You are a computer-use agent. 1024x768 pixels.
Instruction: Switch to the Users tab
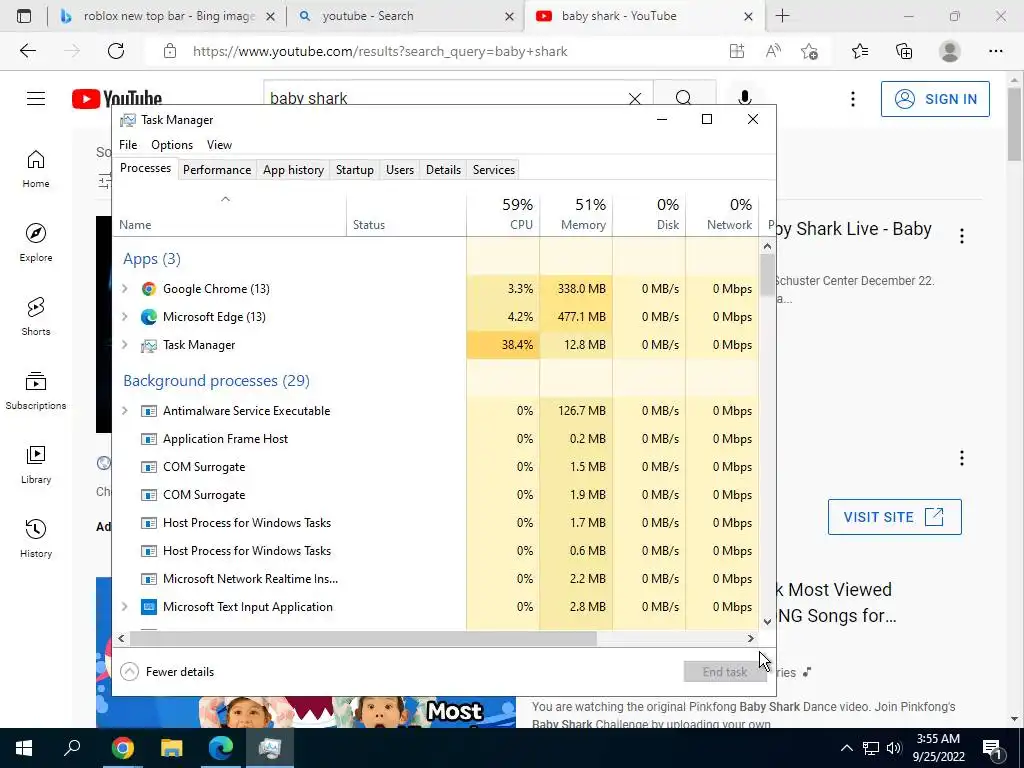[x=400, y=170]
